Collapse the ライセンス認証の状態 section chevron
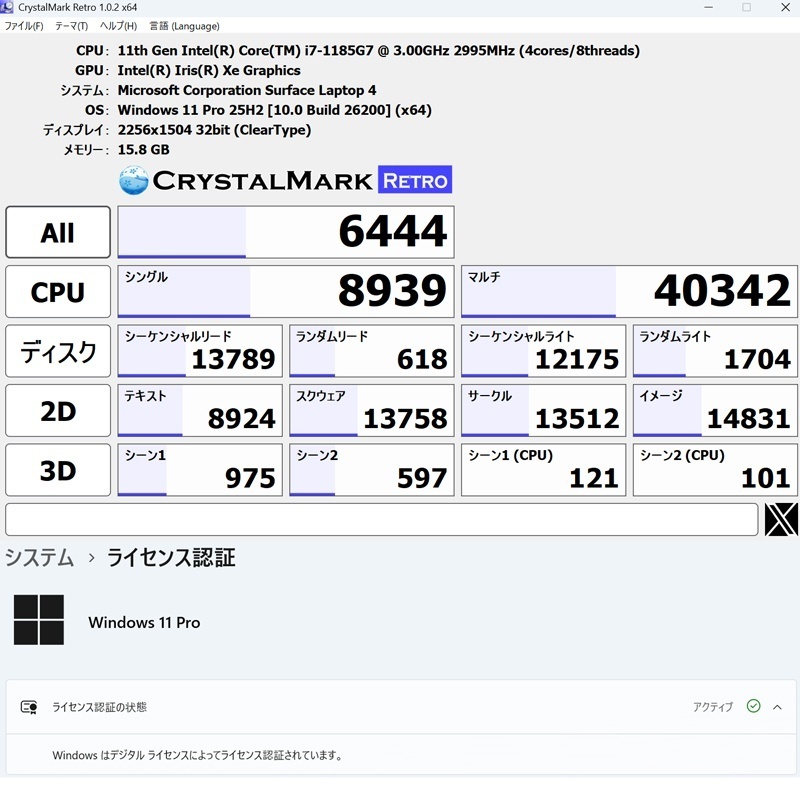This screenshot has height=800, width=800. click(x=777, y=707)
